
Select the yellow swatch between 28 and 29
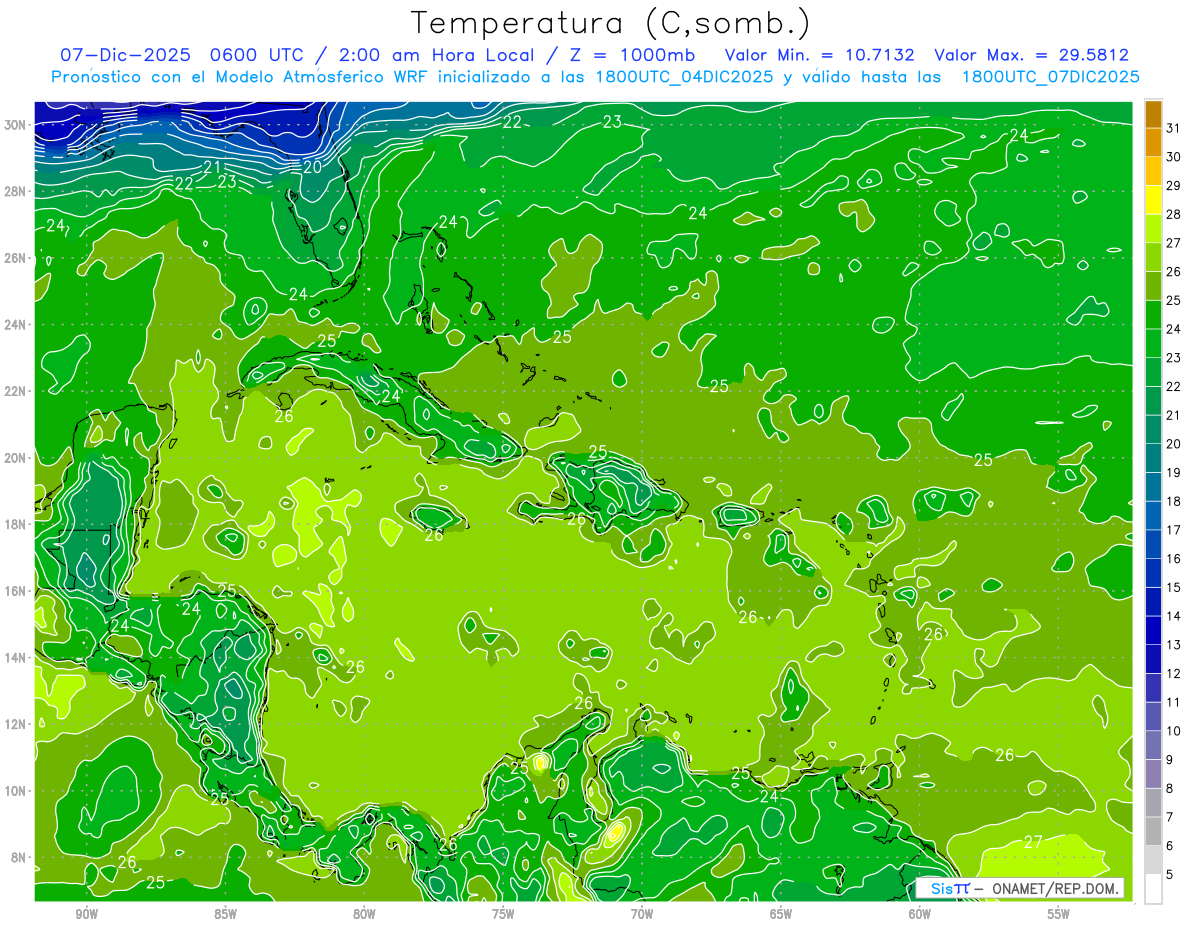[x=1153, y=200]
